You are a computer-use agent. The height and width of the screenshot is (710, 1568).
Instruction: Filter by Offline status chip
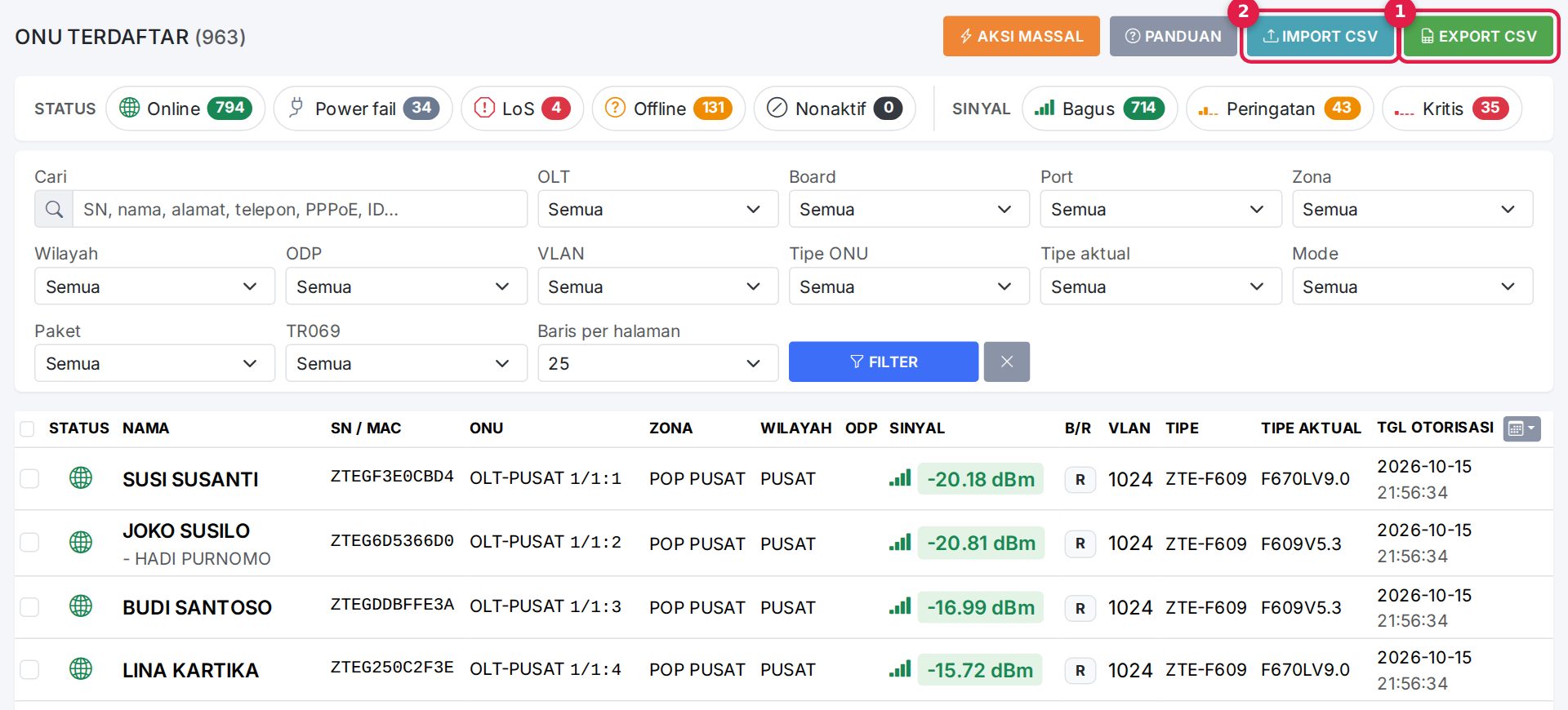tap(668, 109)
